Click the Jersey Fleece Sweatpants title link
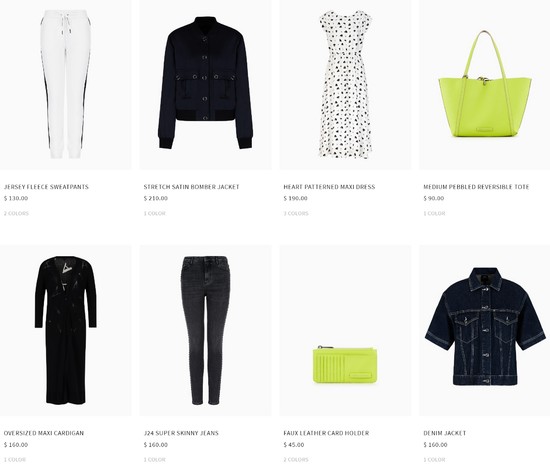550x465 pixels. pos(46,187)
